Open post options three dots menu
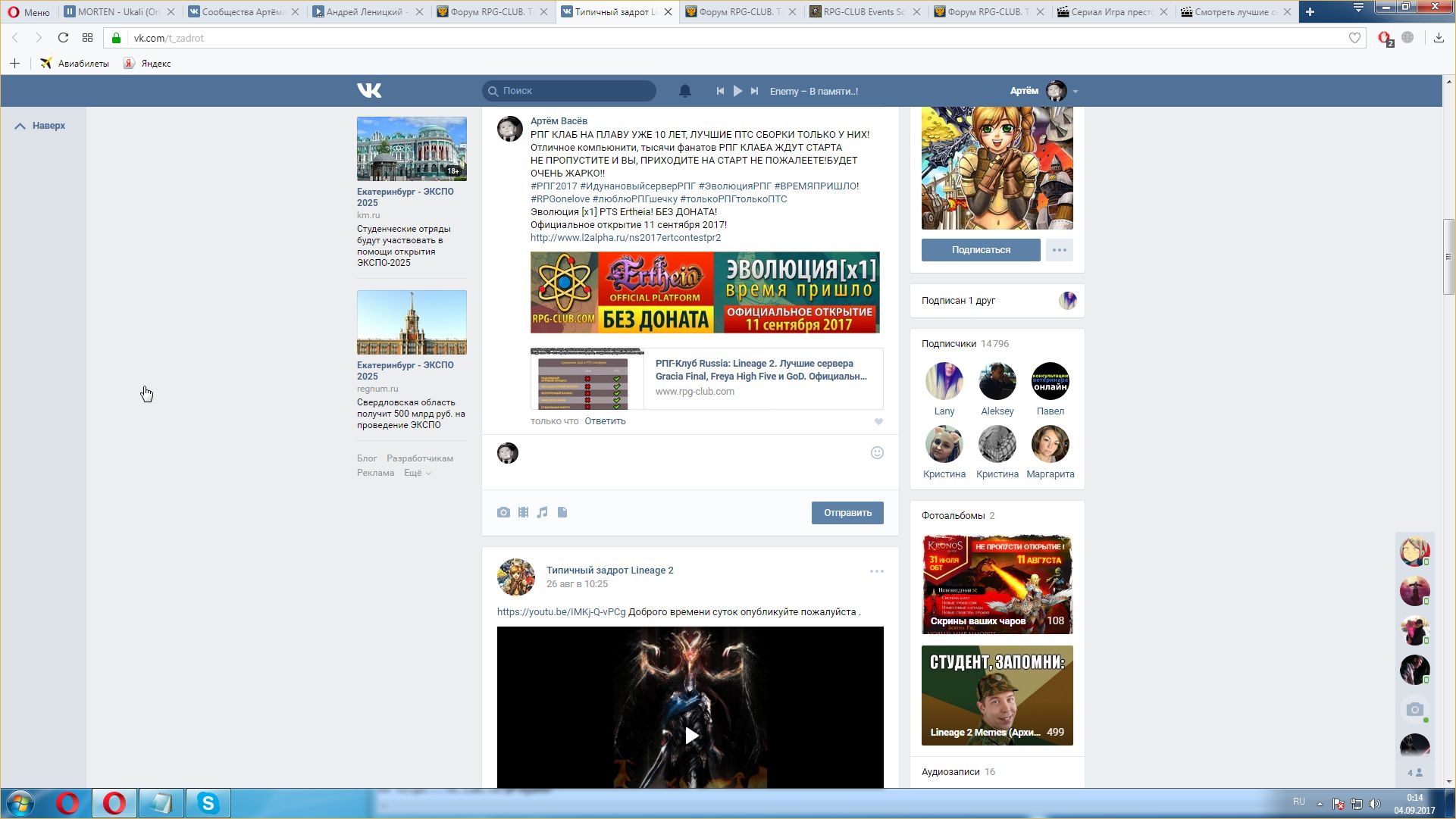 coord(877,571)
